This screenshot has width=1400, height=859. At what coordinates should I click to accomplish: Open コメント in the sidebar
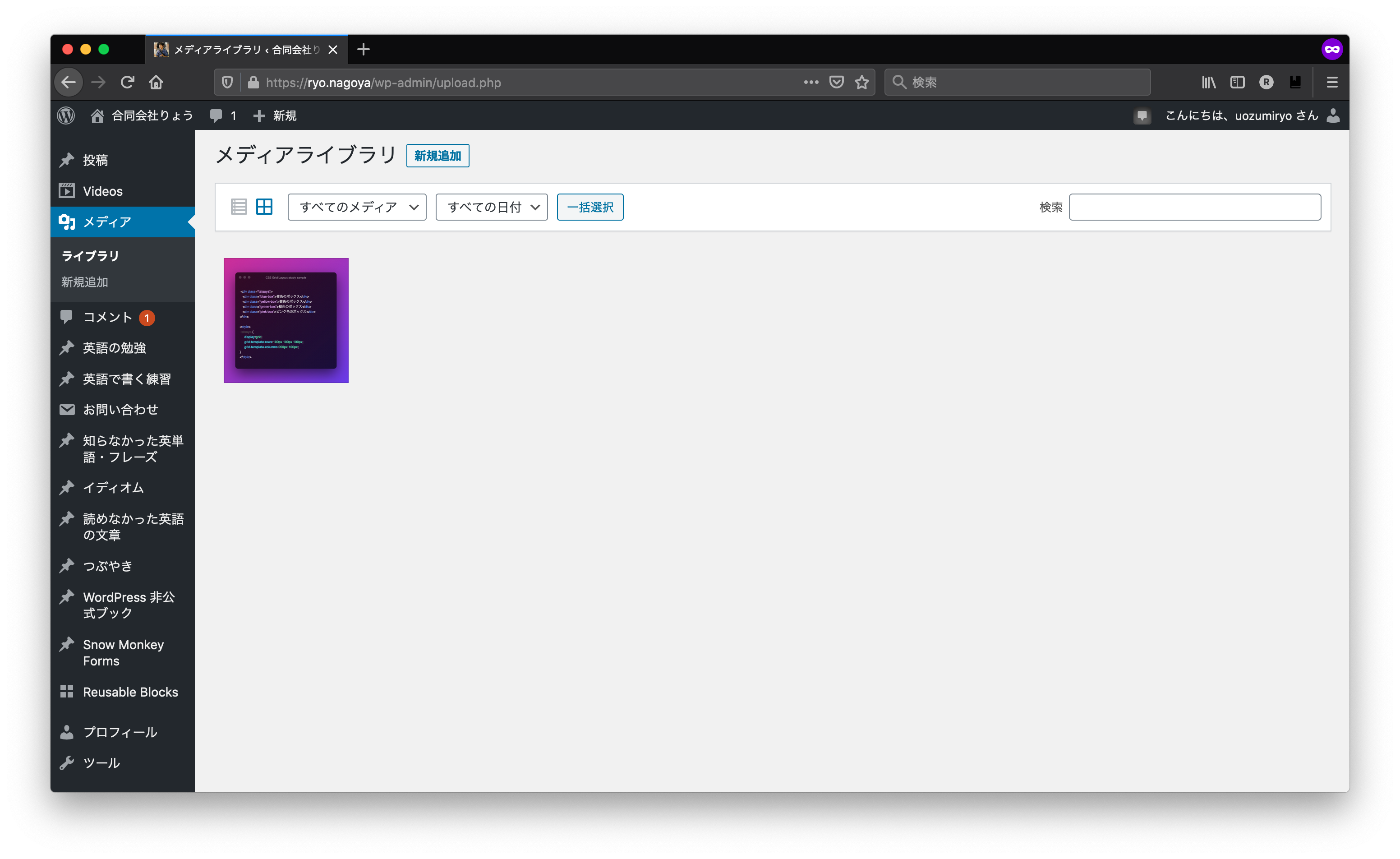click(107, 317)
